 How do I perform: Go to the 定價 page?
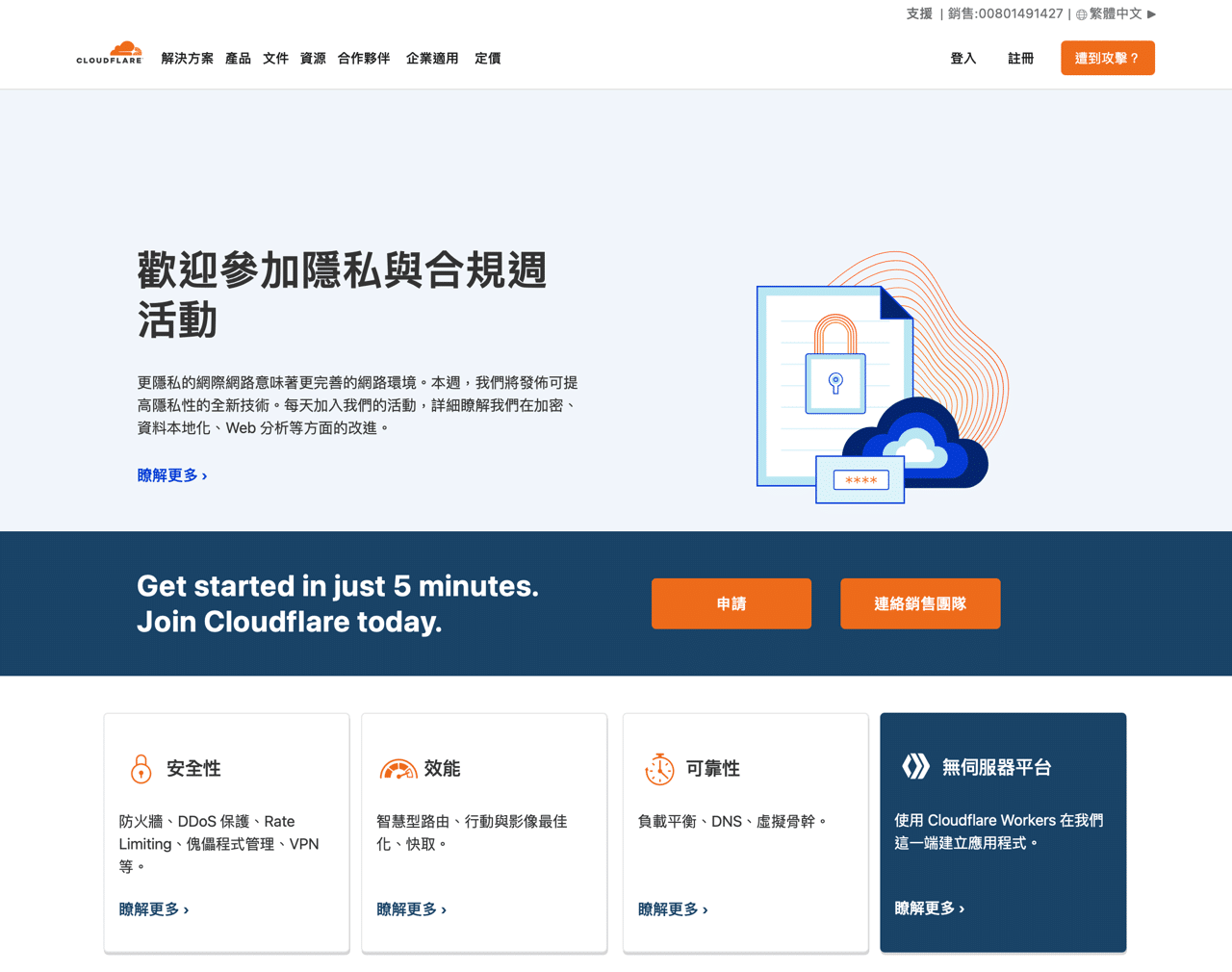[x=488, y=59]
